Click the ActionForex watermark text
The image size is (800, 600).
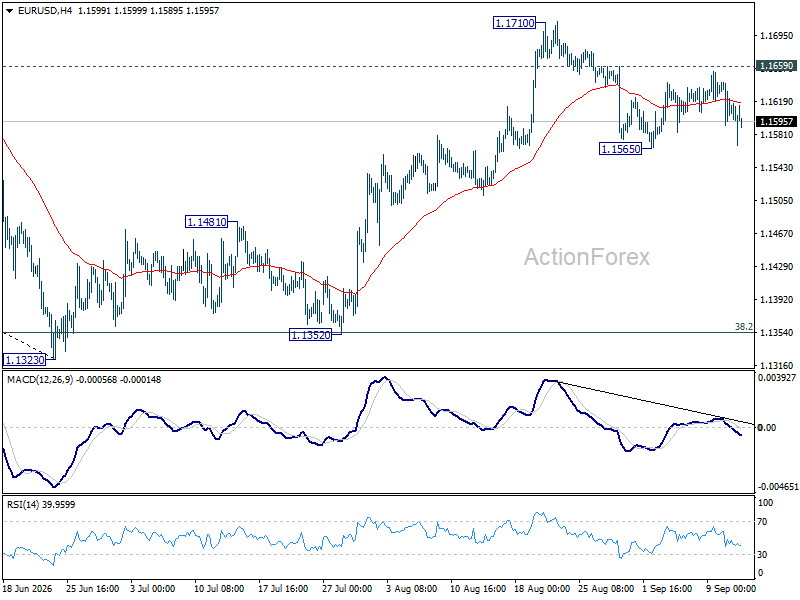tap(587, 257)
